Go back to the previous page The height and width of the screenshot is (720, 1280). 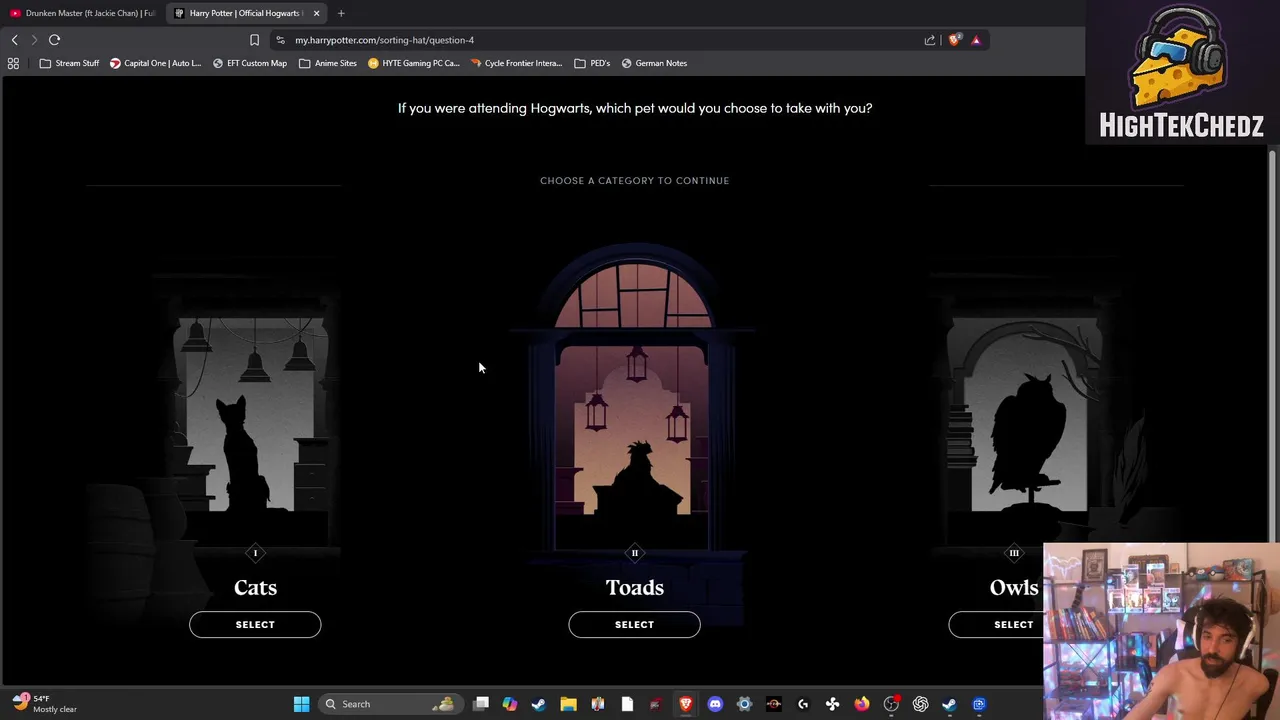point(14,40)
